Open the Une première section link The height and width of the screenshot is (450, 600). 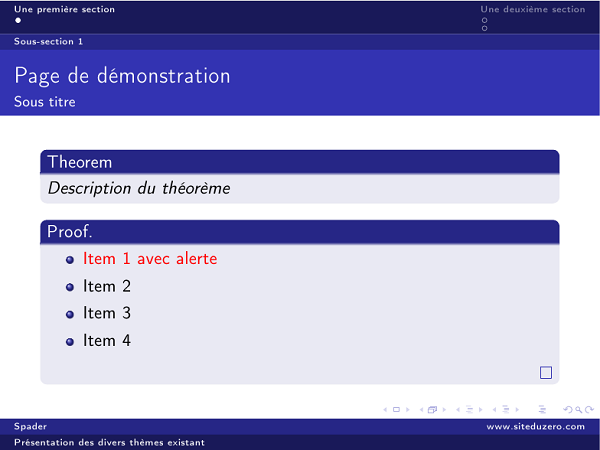click(64, 9)
